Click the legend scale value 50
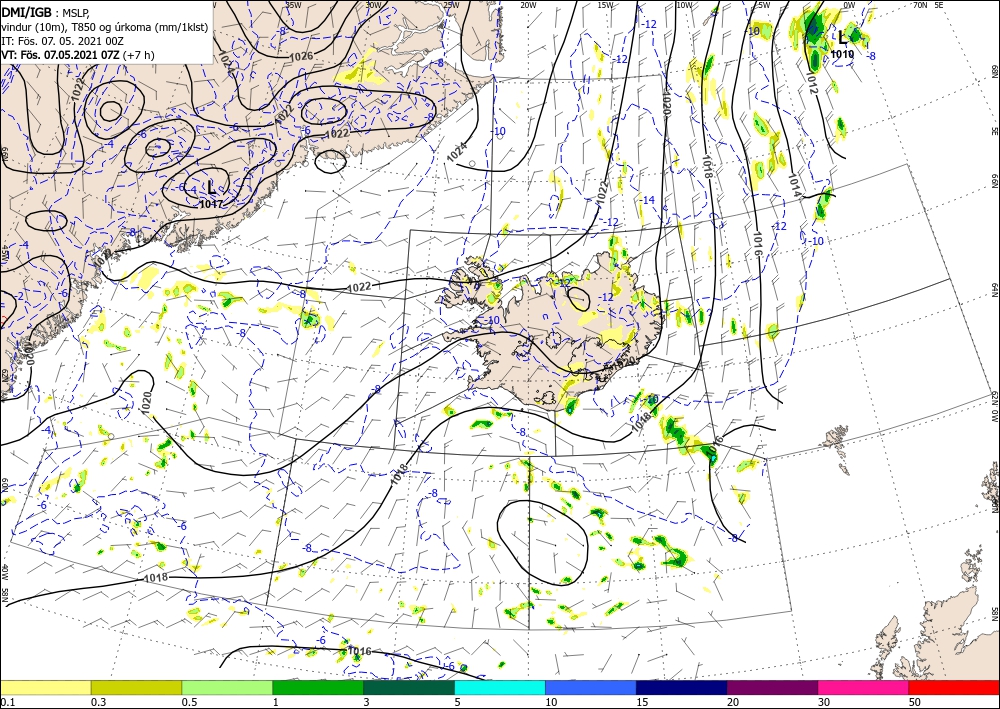The image size is (1000, 709). click(916, 702)
